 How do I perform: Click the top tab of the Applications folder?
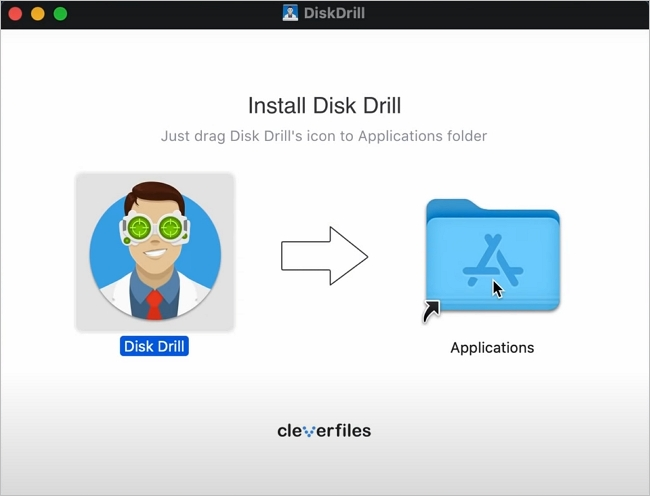coord(455,205)
